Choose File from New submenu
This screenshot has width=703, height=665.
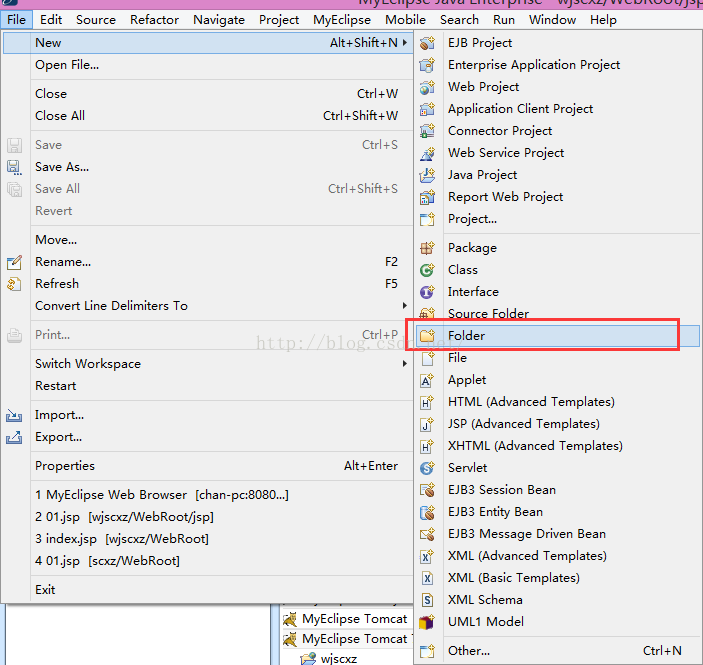557,358
